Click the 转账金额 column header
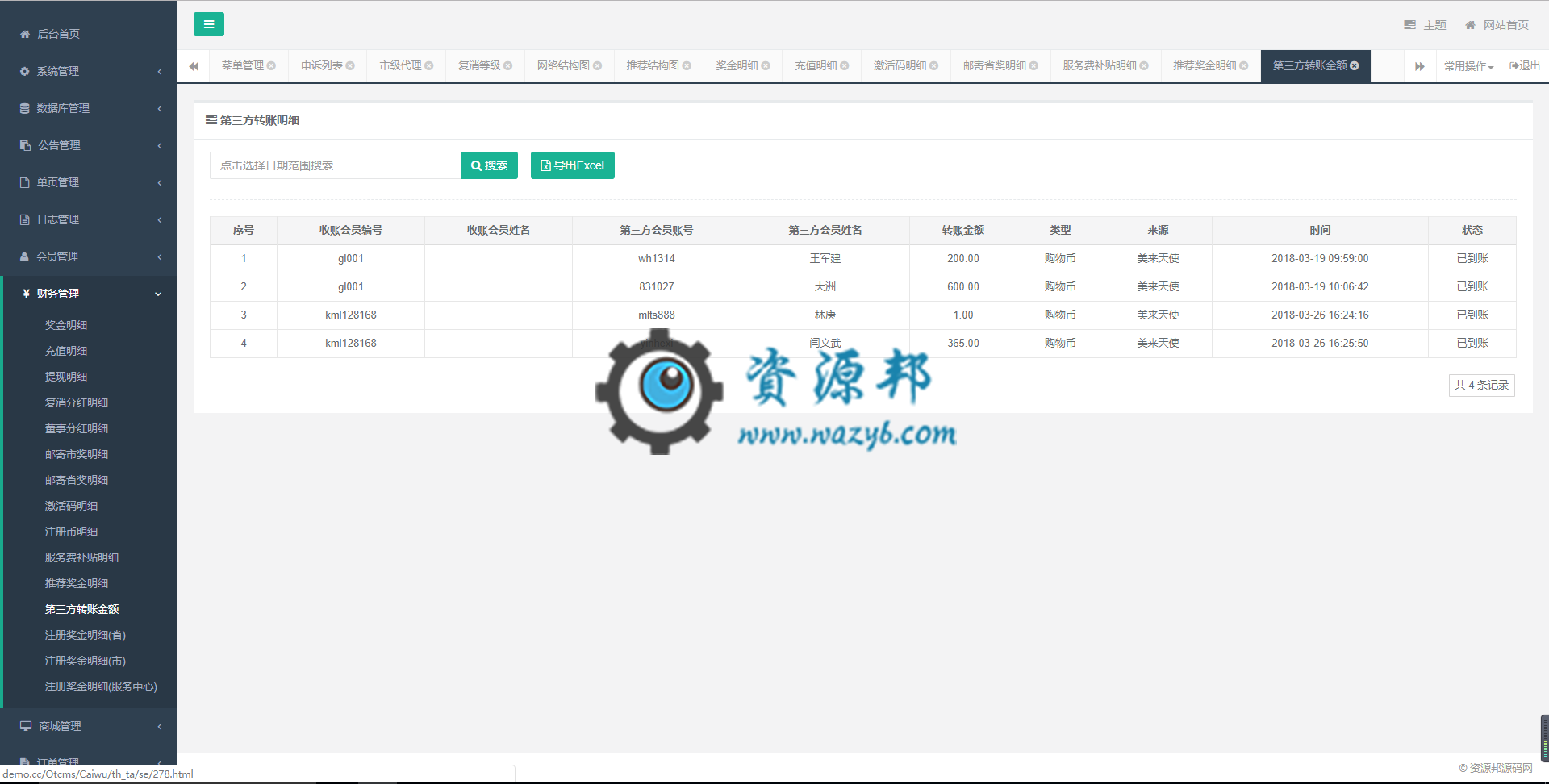Viewport: 1549px width, 784px height. point(963,231)
